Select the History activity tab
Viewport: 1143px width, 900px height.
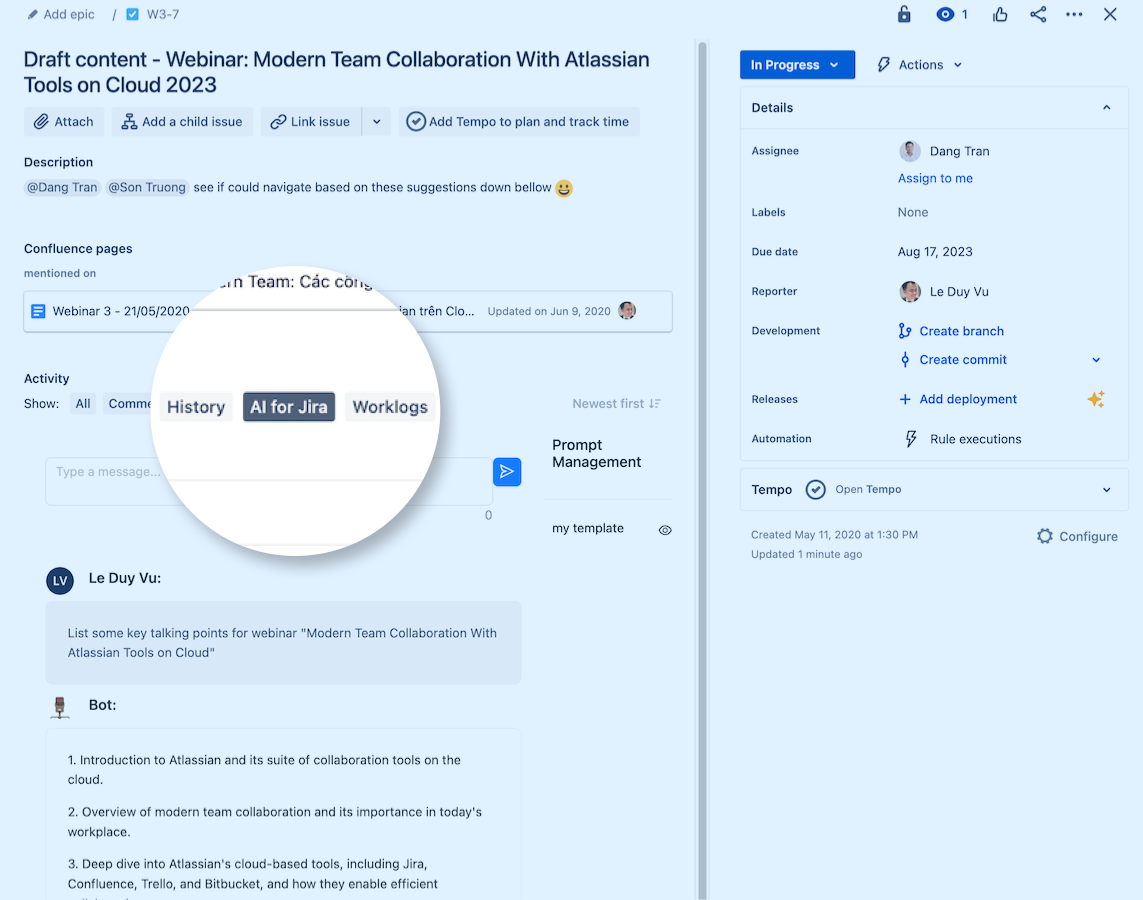click(x=195, y=407)
